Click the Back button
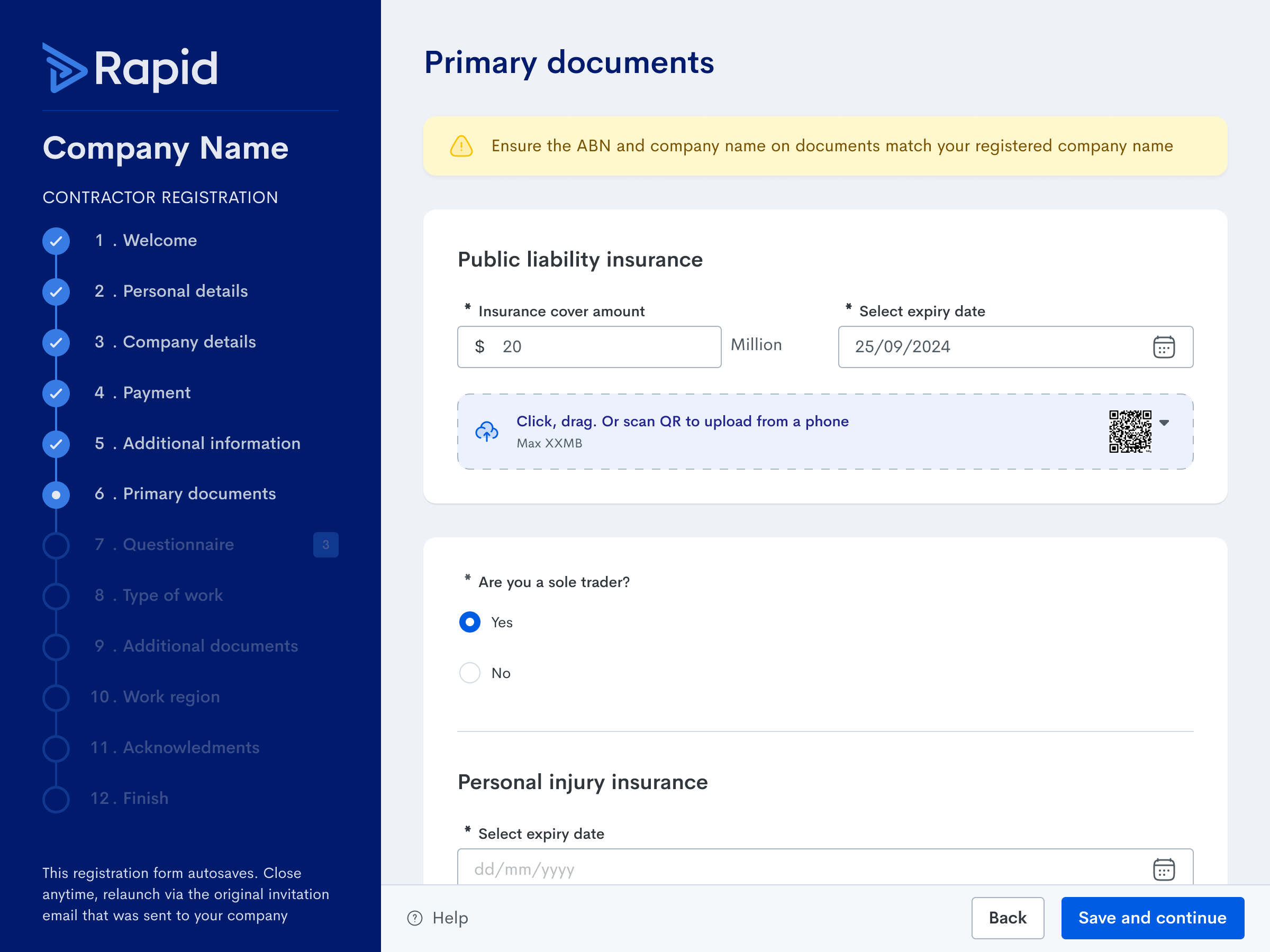Screen dimensions: 1270x952 point(1008,918)
